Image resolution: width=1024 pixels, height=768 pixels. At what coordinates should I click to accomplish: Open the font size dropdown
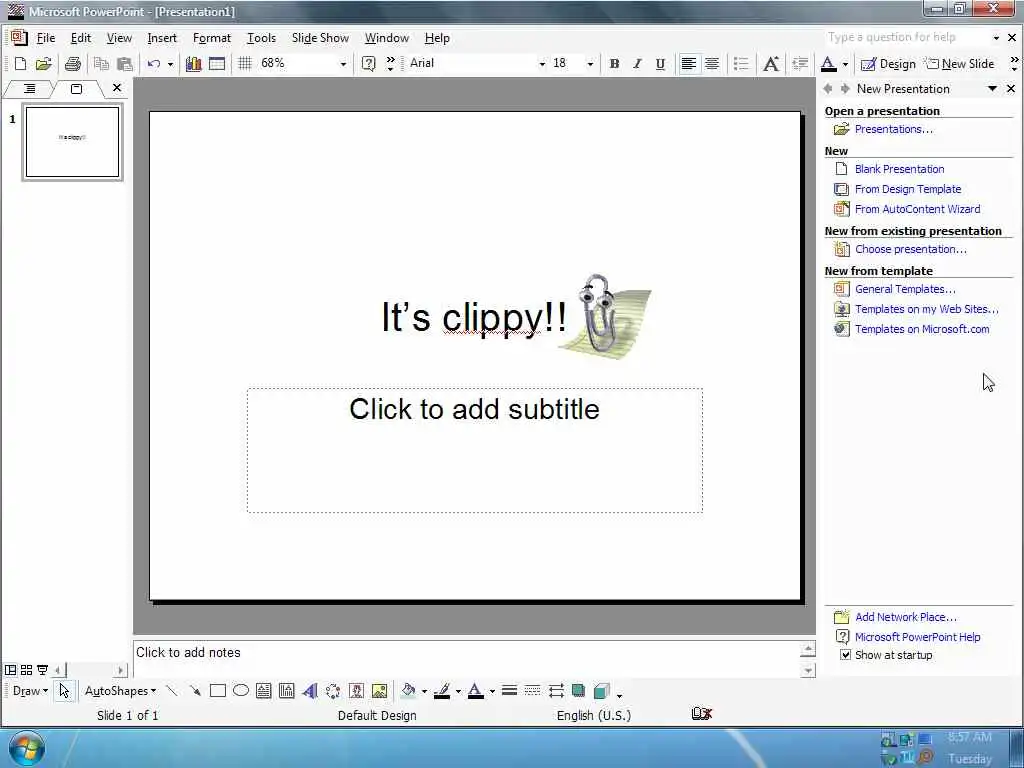[x=590, y=63]
